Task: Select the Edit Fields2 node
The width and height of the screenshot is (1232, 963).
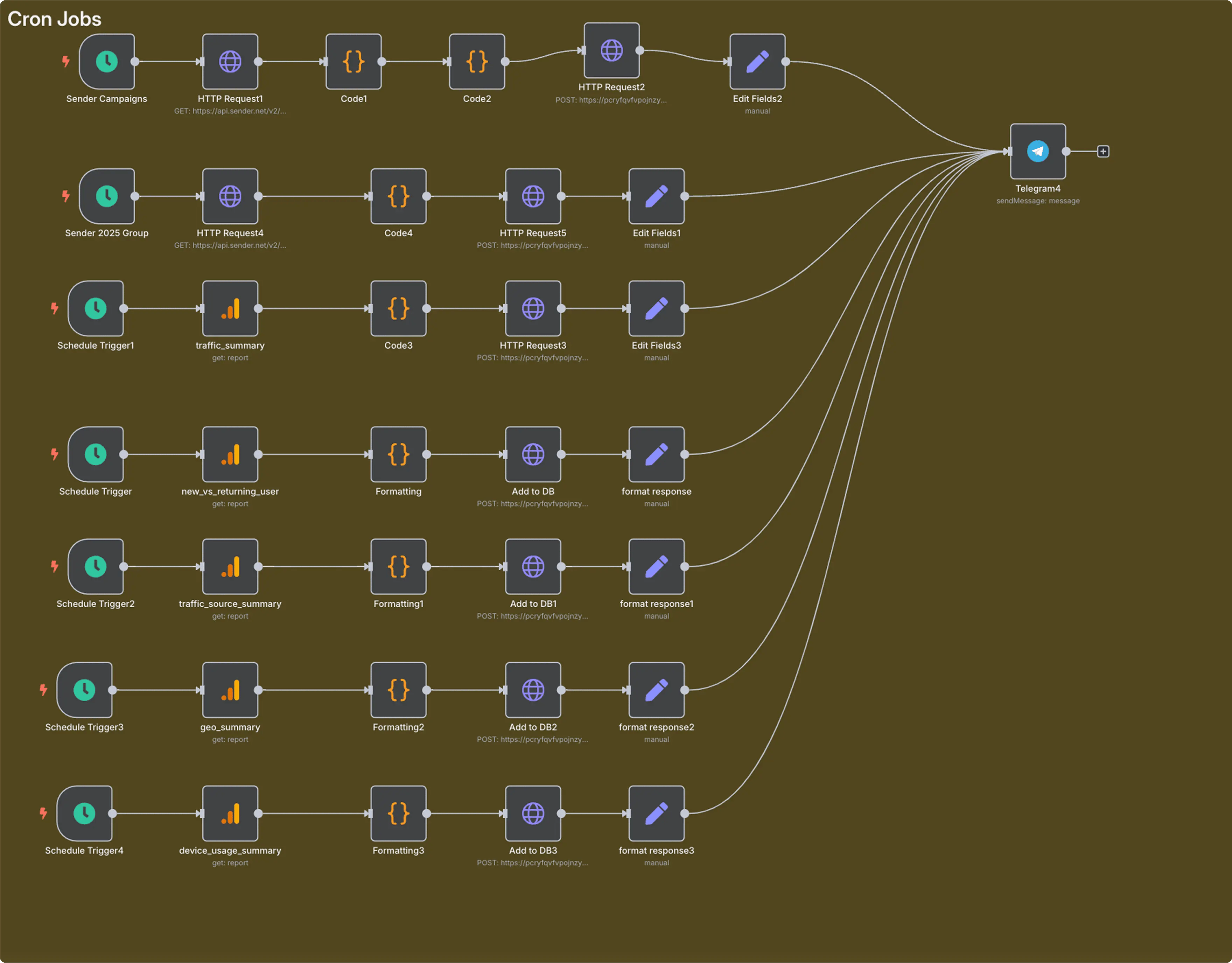Action: 758,62
